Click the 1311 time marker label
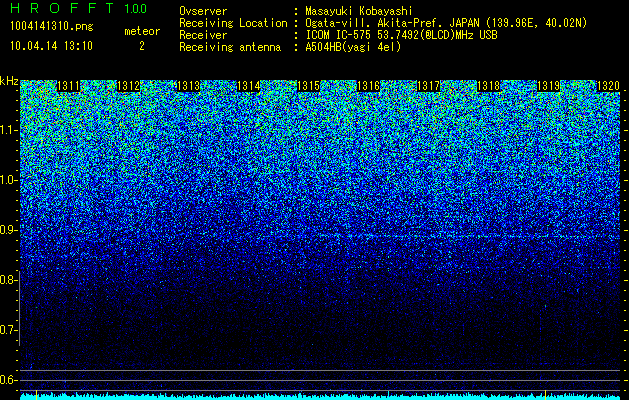This screenshot has width=629, height=400. pyautogui.click(x=68, y=86)
